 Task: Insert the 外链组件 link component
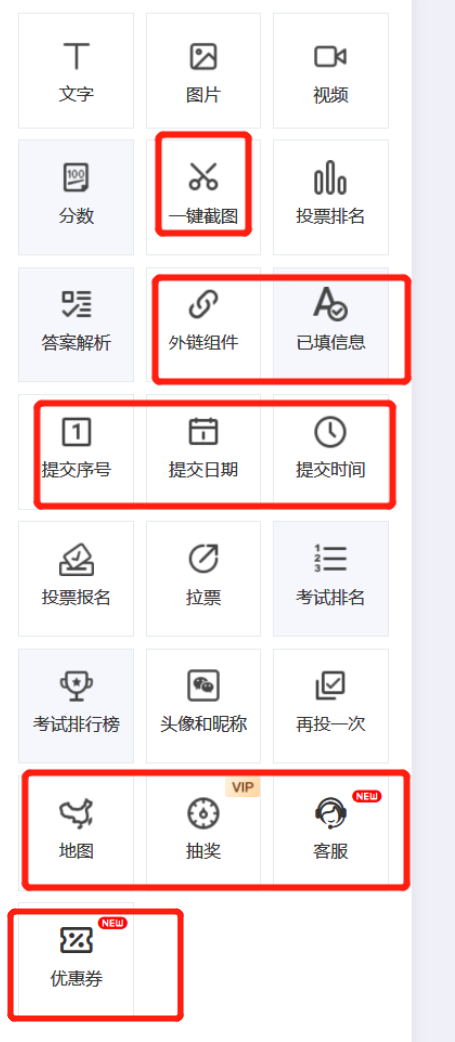tap(203, 324)
